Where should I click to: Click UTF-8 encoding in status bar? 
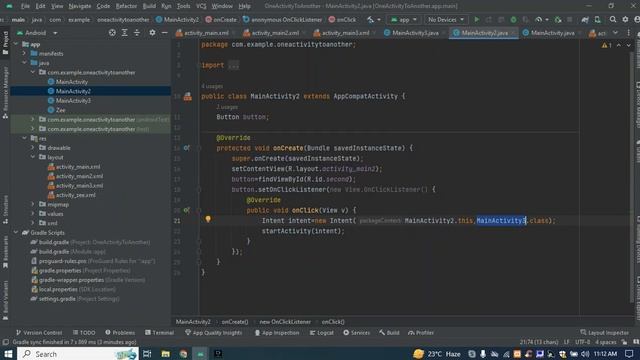(582, 342)
